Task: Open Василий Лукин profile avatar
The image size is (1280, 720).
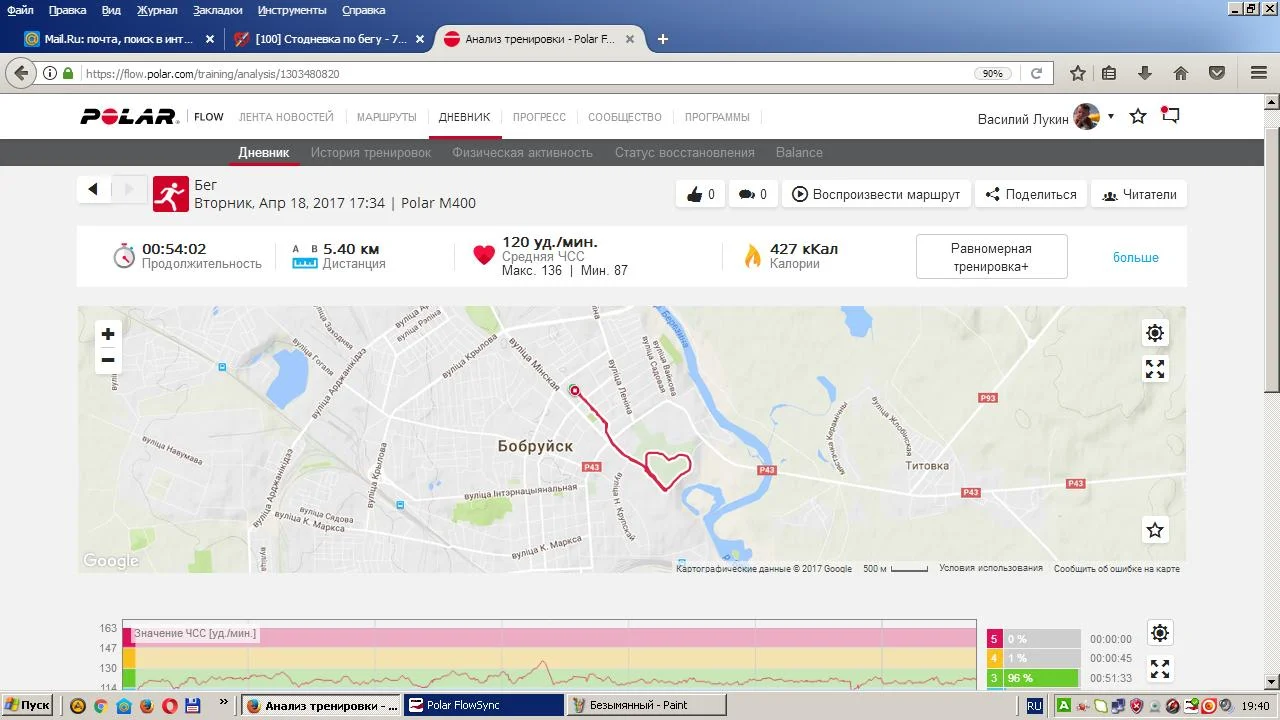Action: (x=1086, y=117)
